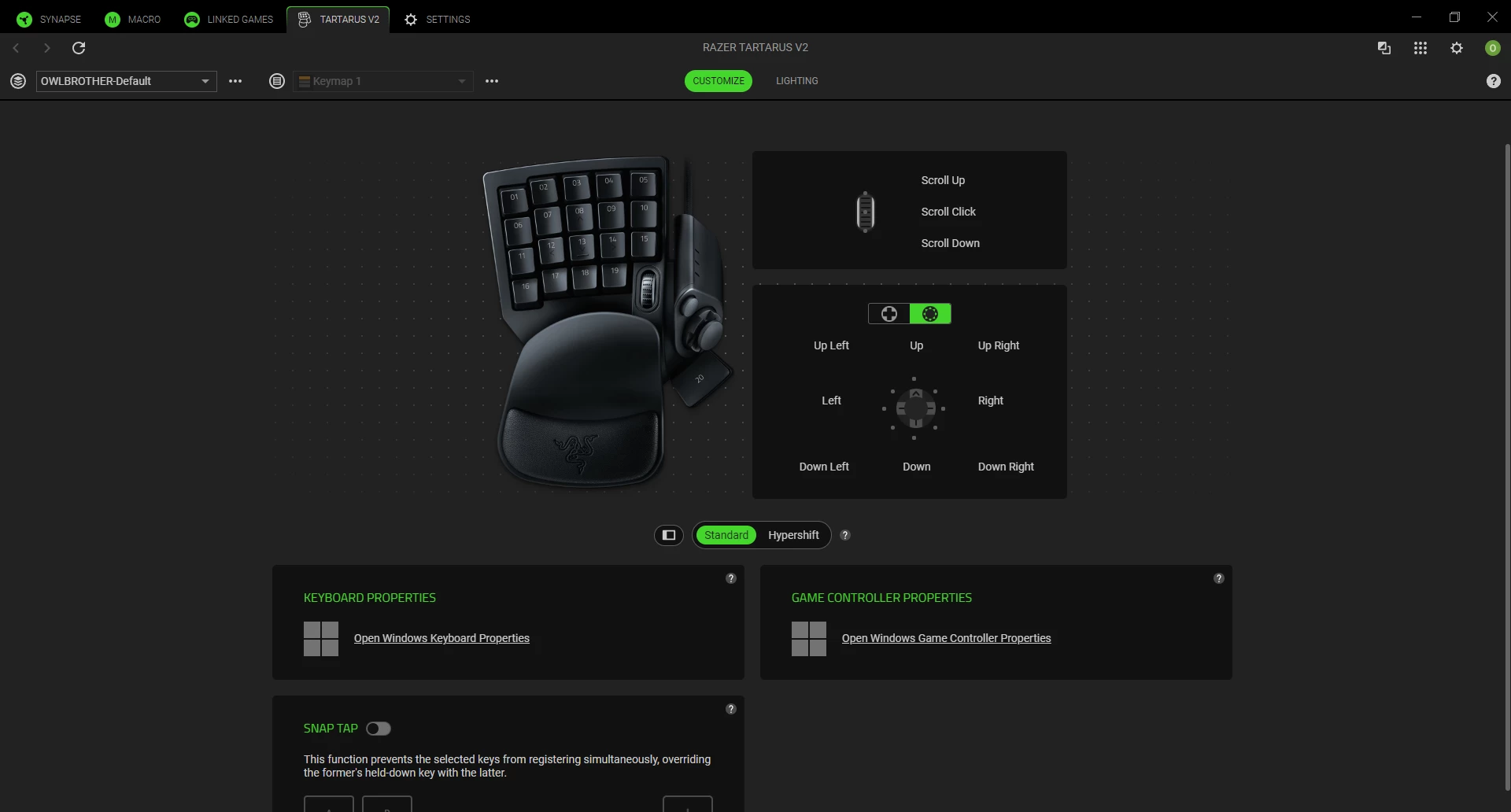
Task: Select the Left thumbpad direction
Action: click(831, 400)
